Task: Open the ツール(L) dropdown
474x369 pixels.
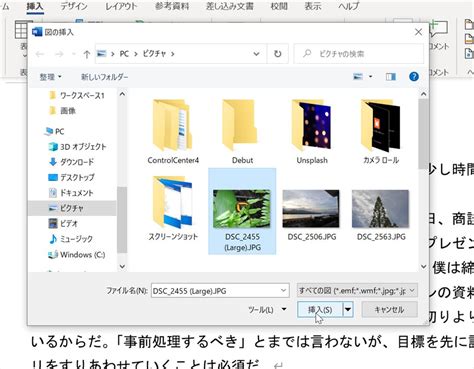Action: 267,310
